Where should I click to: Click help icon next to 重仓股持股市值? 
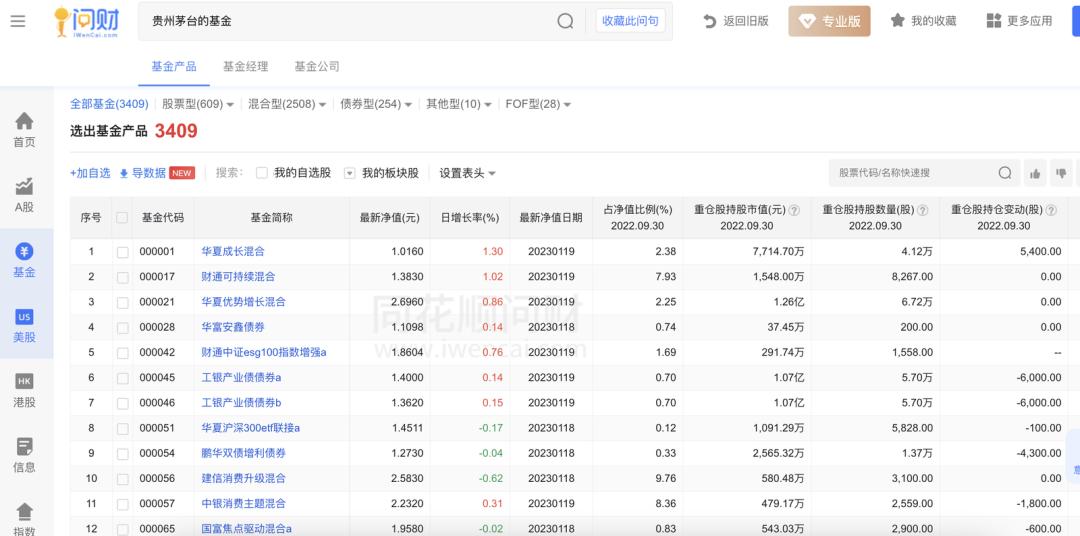click(794, 210)
